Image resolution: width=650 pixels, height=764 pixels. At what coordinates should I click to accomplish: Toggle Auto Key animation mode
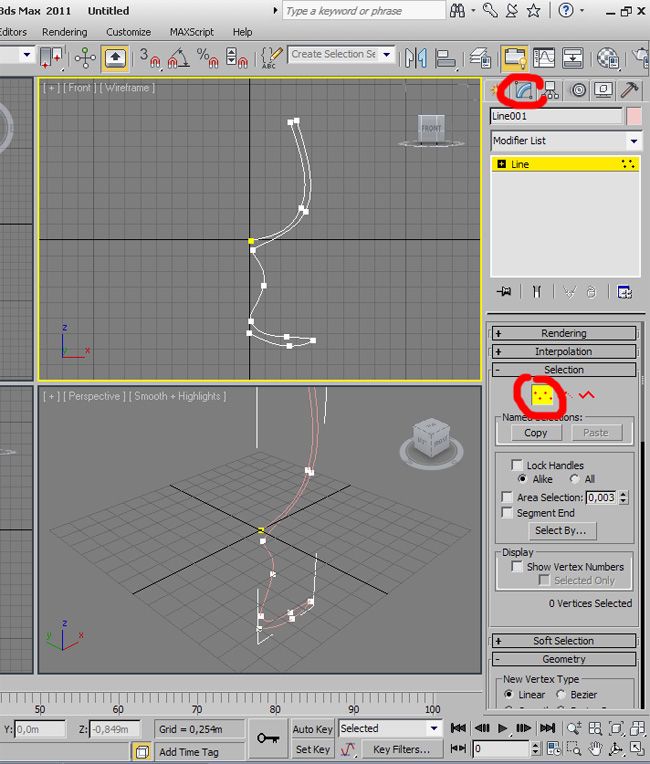point(312,729)
